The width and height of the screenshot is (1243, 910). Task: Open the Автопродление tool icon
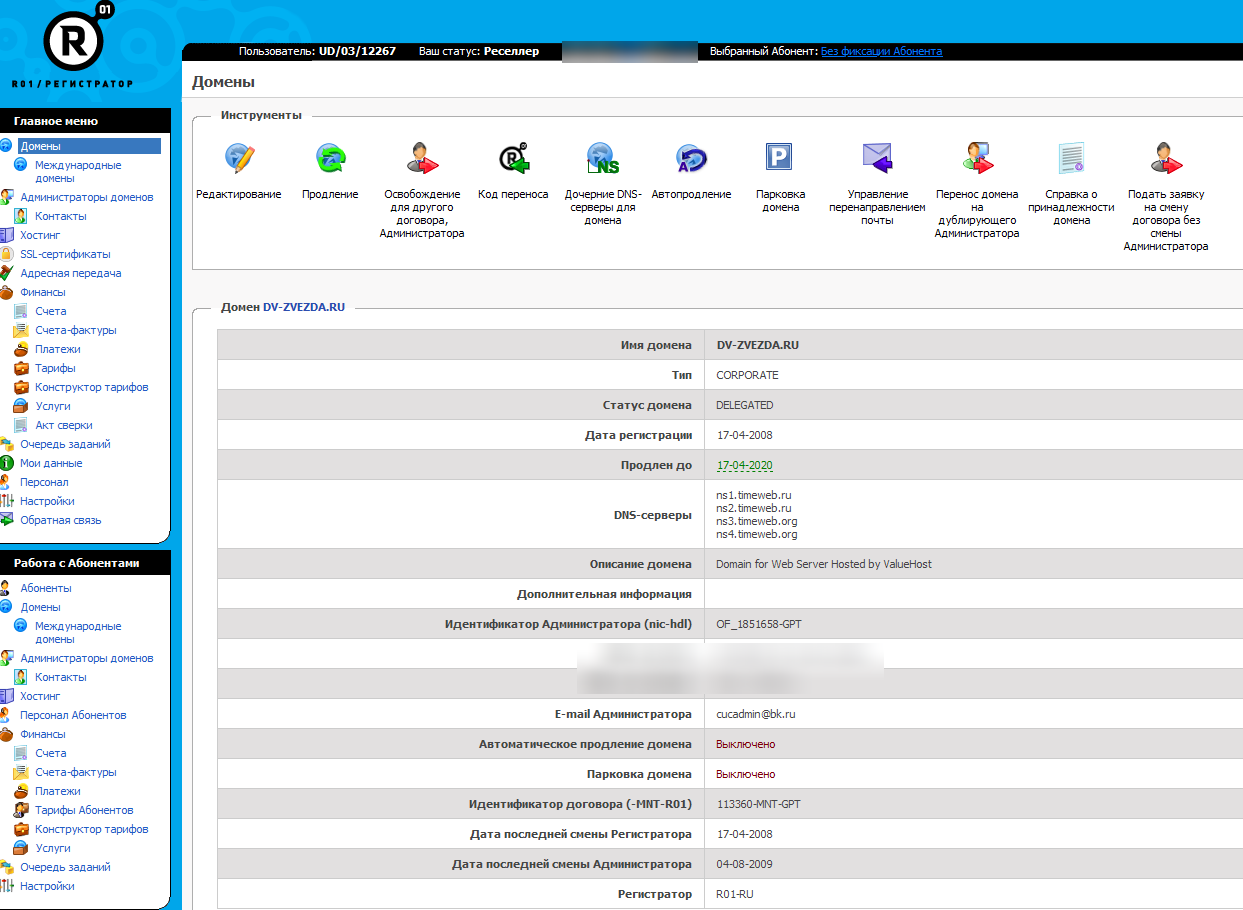(691, 158)
